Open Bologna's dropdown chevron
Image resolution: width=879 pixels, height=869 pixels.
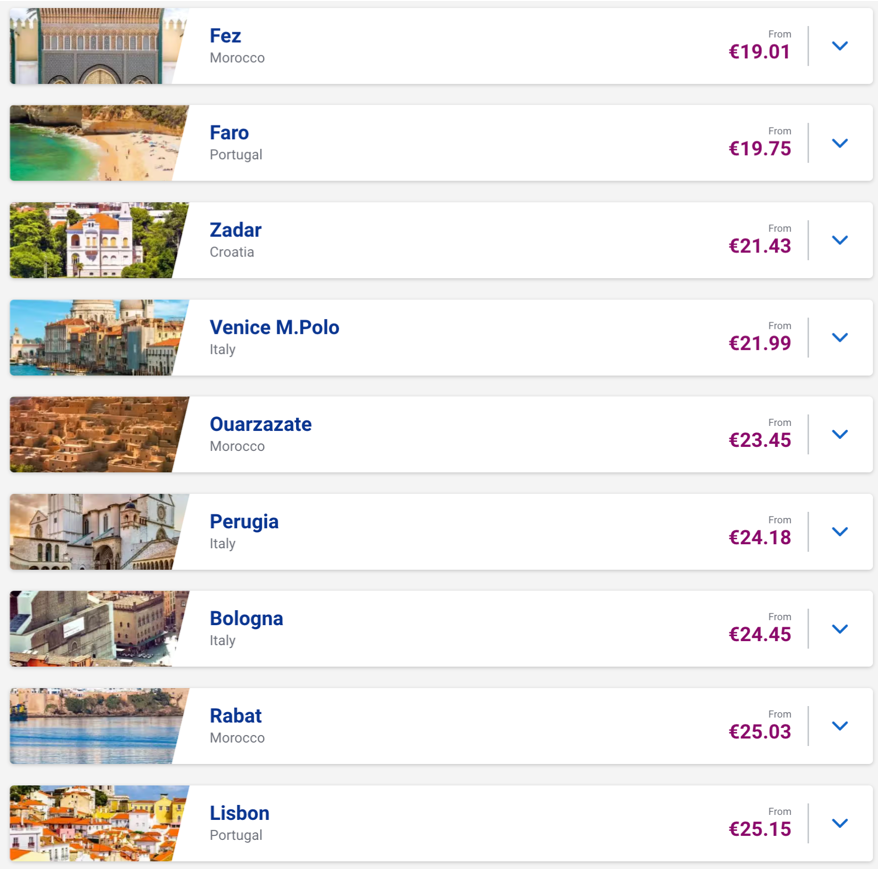(x=840, y=629)
